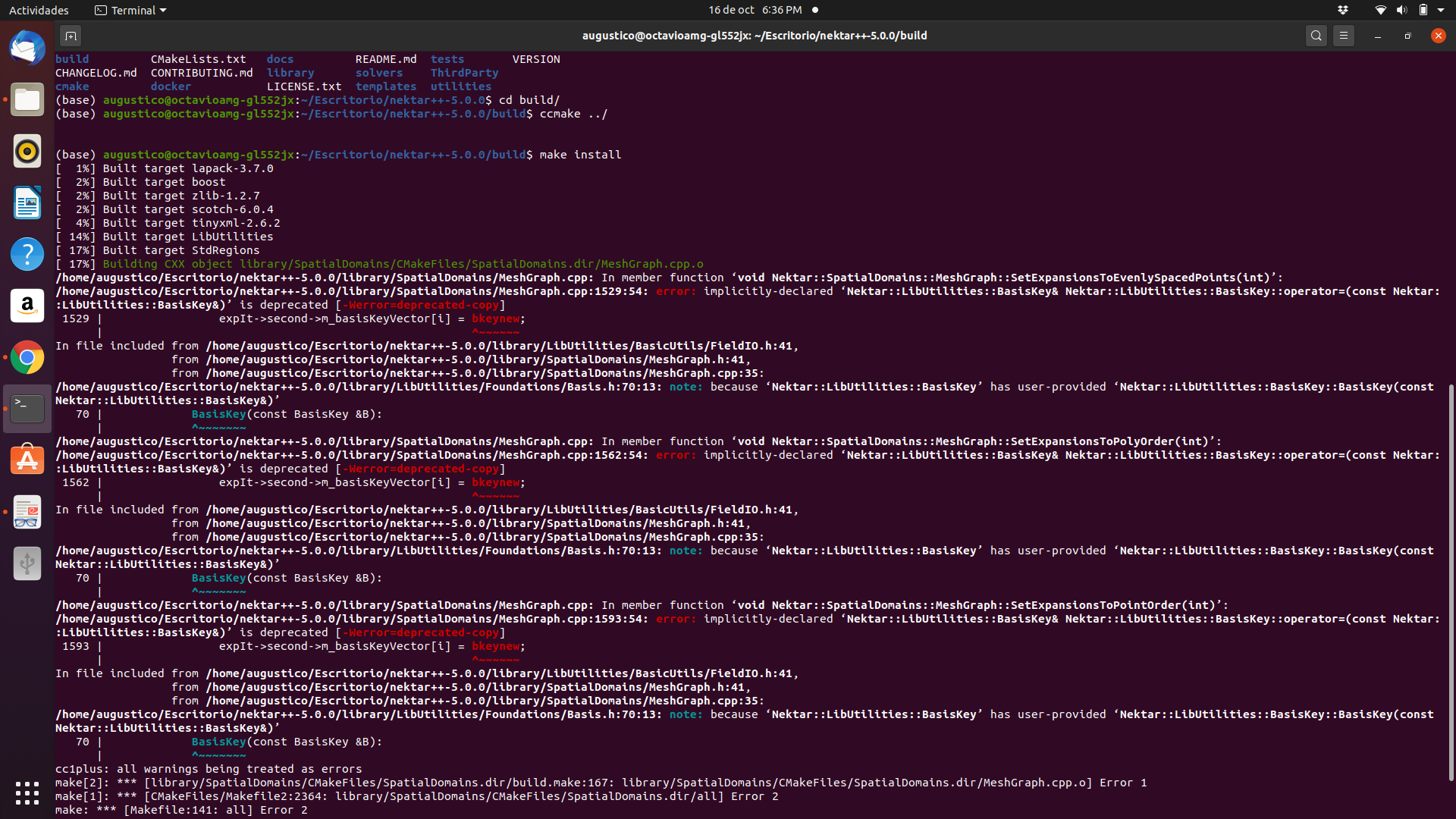Click the USB drive dock icon
This screenshot has width=1456, height=819.
[x=27, y=563]
